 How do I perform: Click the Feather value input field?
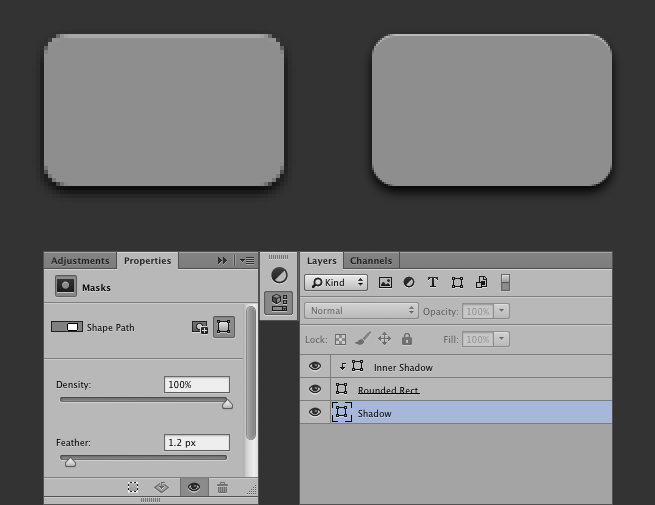[196, 442]
